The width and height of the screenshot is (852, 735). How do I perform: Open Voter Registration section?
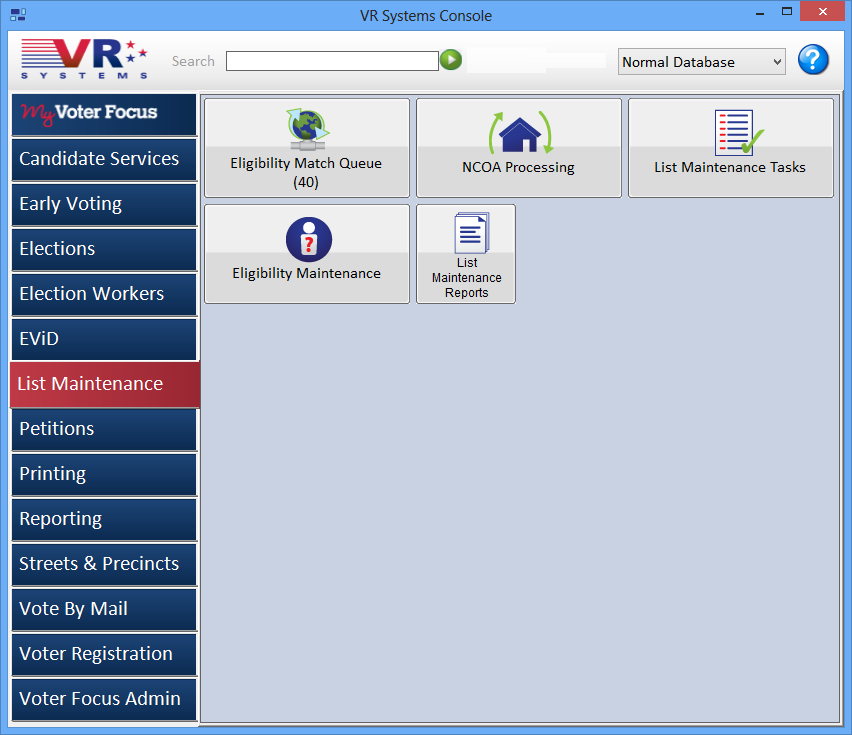coord(104,655)
